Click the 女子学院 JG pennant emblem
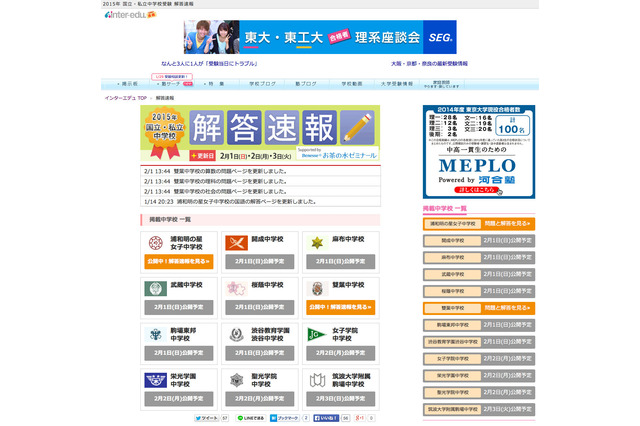640x426 pixels. 316,335
